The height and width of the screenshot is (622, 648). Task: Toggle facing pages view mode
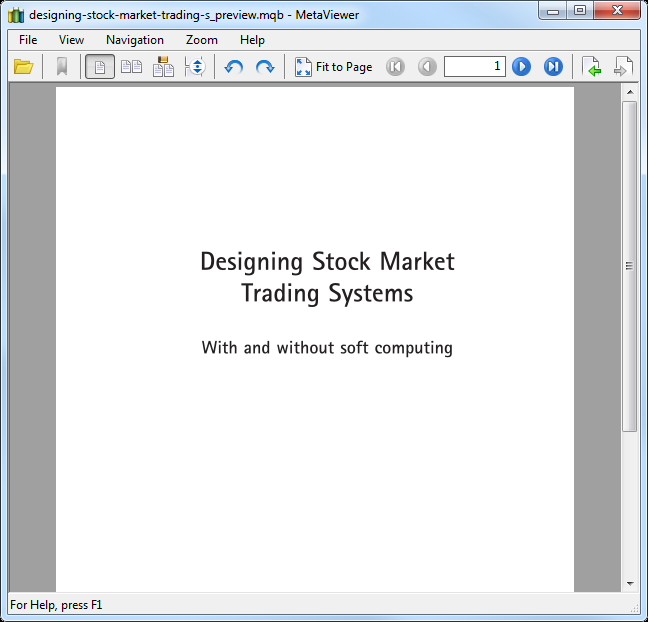pos(131,67)
